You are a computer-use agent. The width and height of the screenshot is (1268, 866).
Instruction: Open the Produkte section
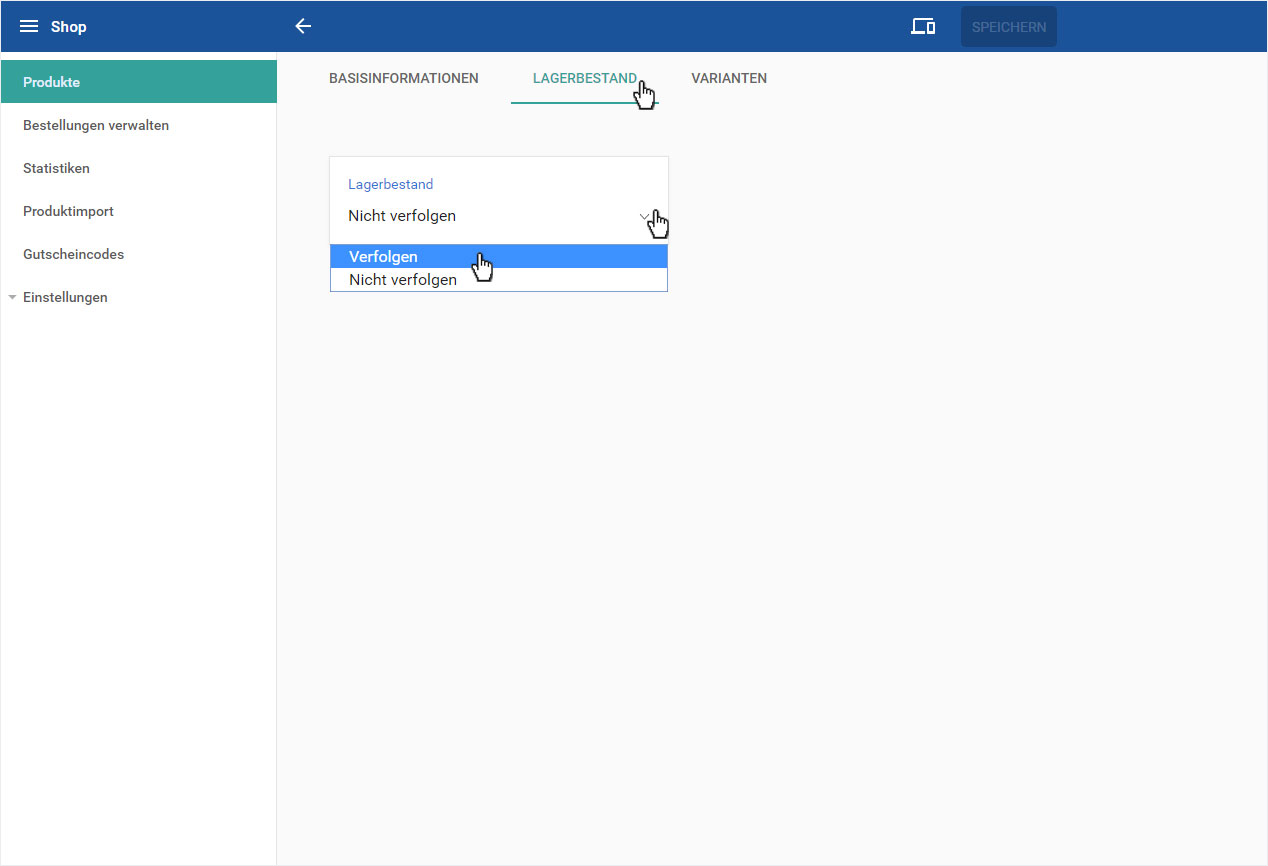(139, 82)
